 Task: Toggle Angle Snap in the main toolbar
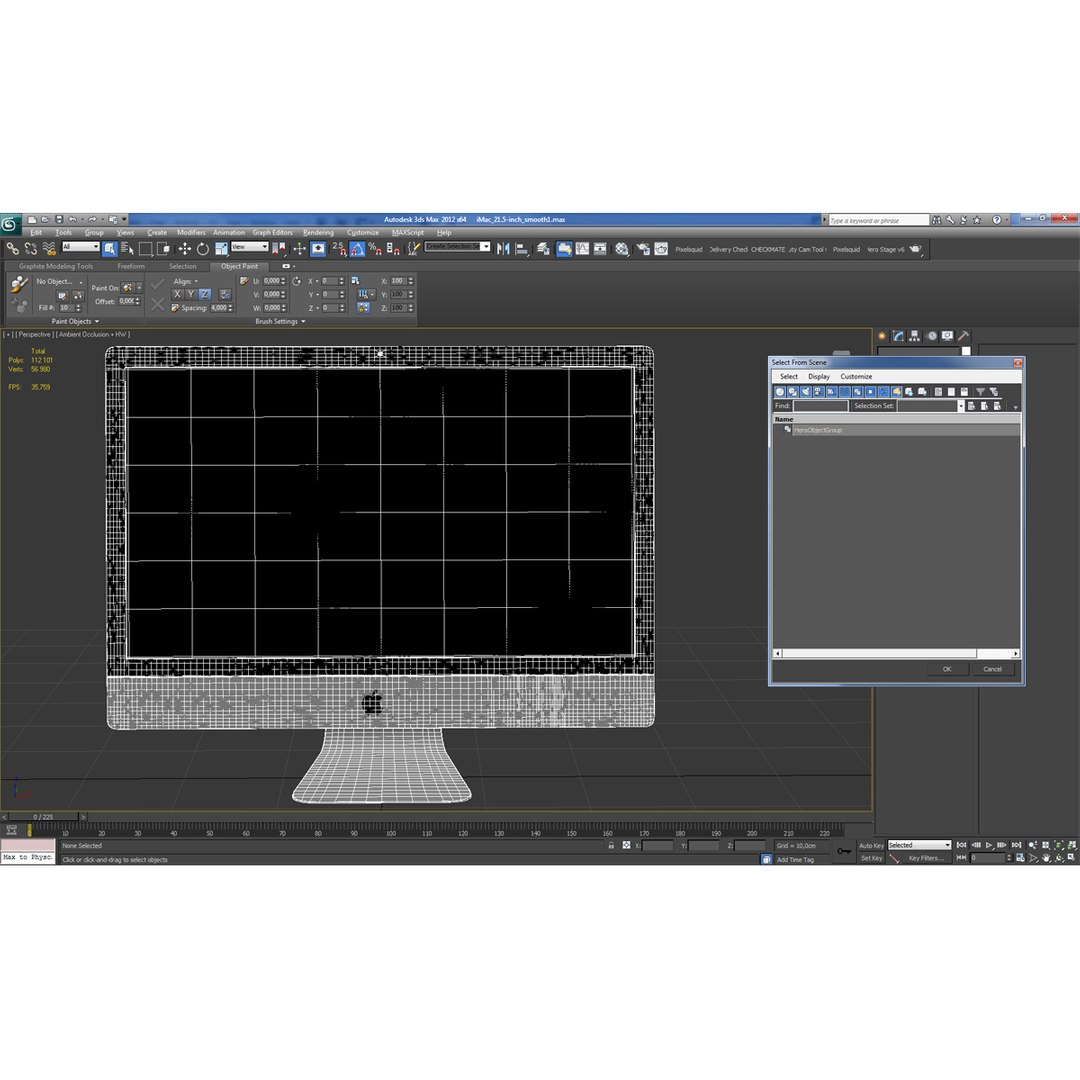point(357,249)
